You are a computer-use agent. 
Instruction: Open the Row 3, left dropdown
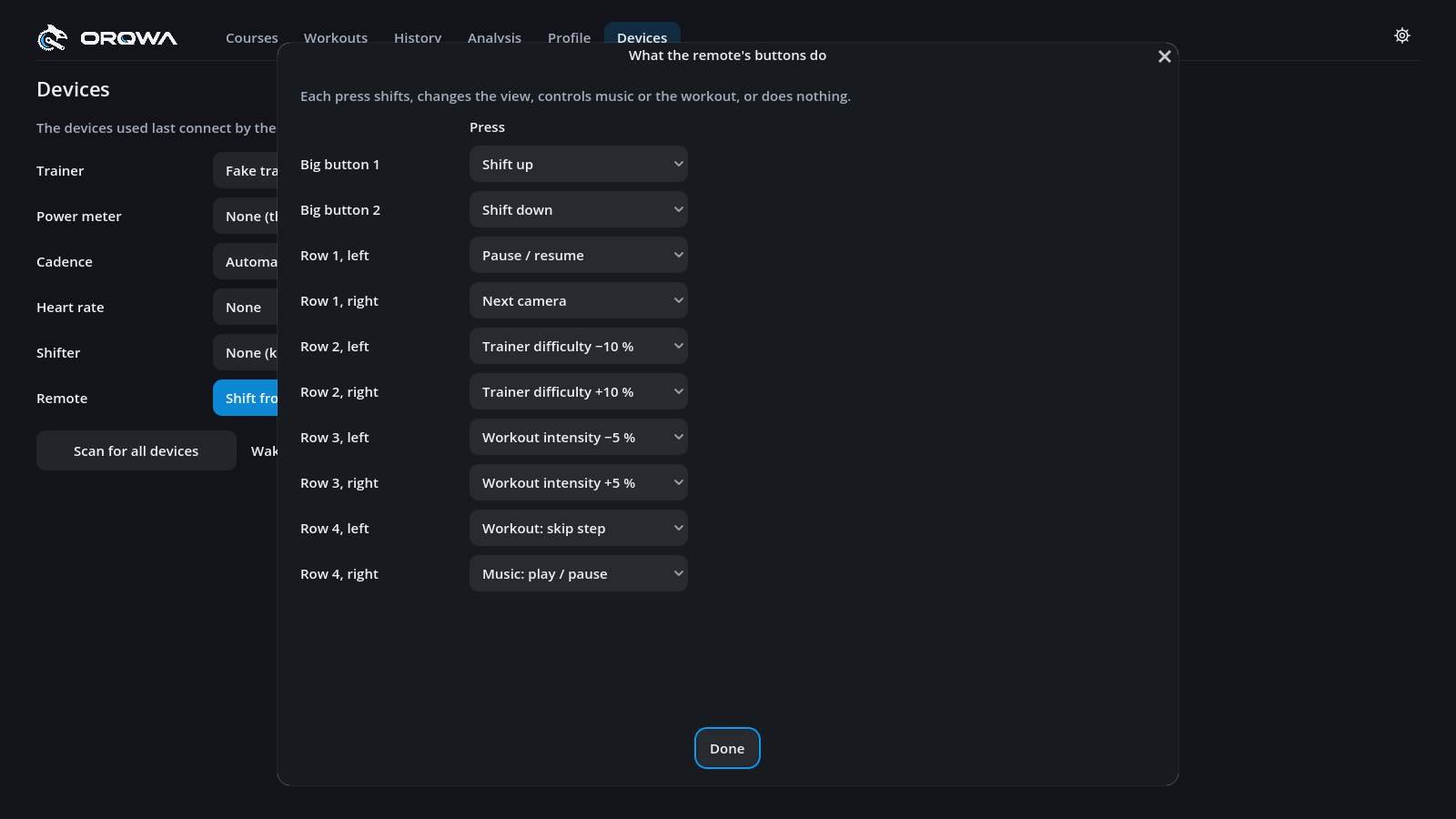pos(579,437)
